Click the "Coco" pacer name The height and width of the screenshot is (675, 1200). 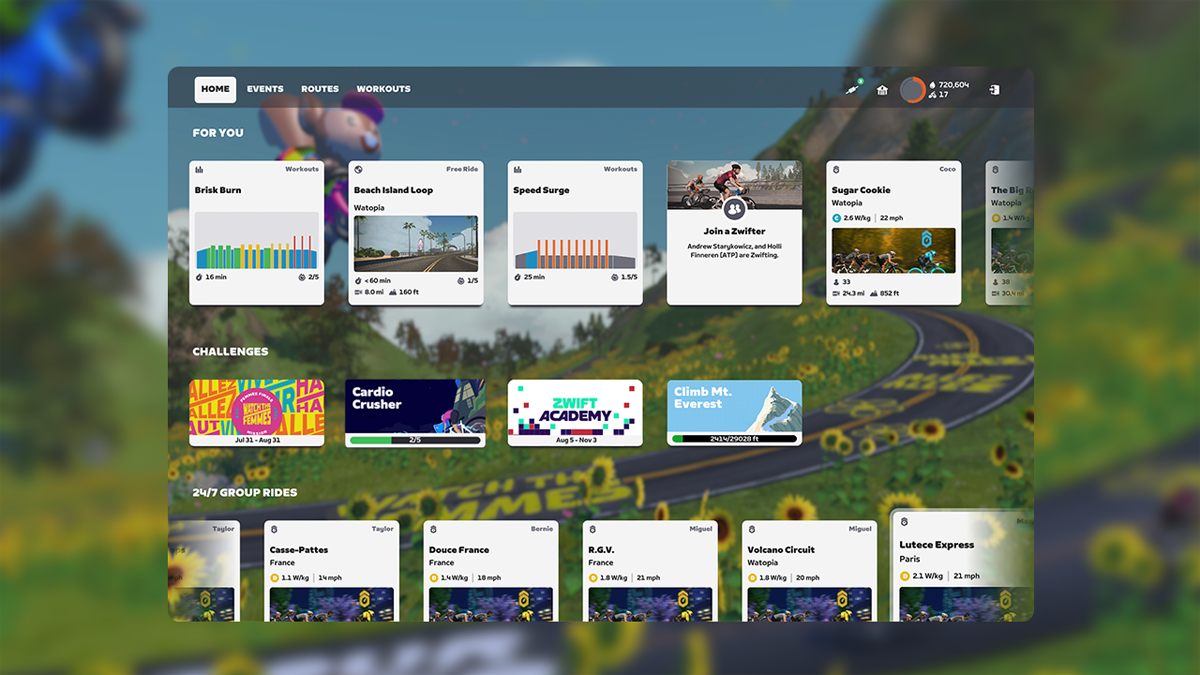[x=947, y=170]
